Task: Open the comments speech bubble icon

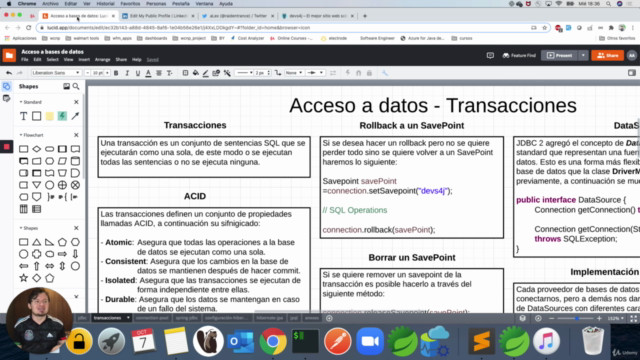Action: [490, 56]
